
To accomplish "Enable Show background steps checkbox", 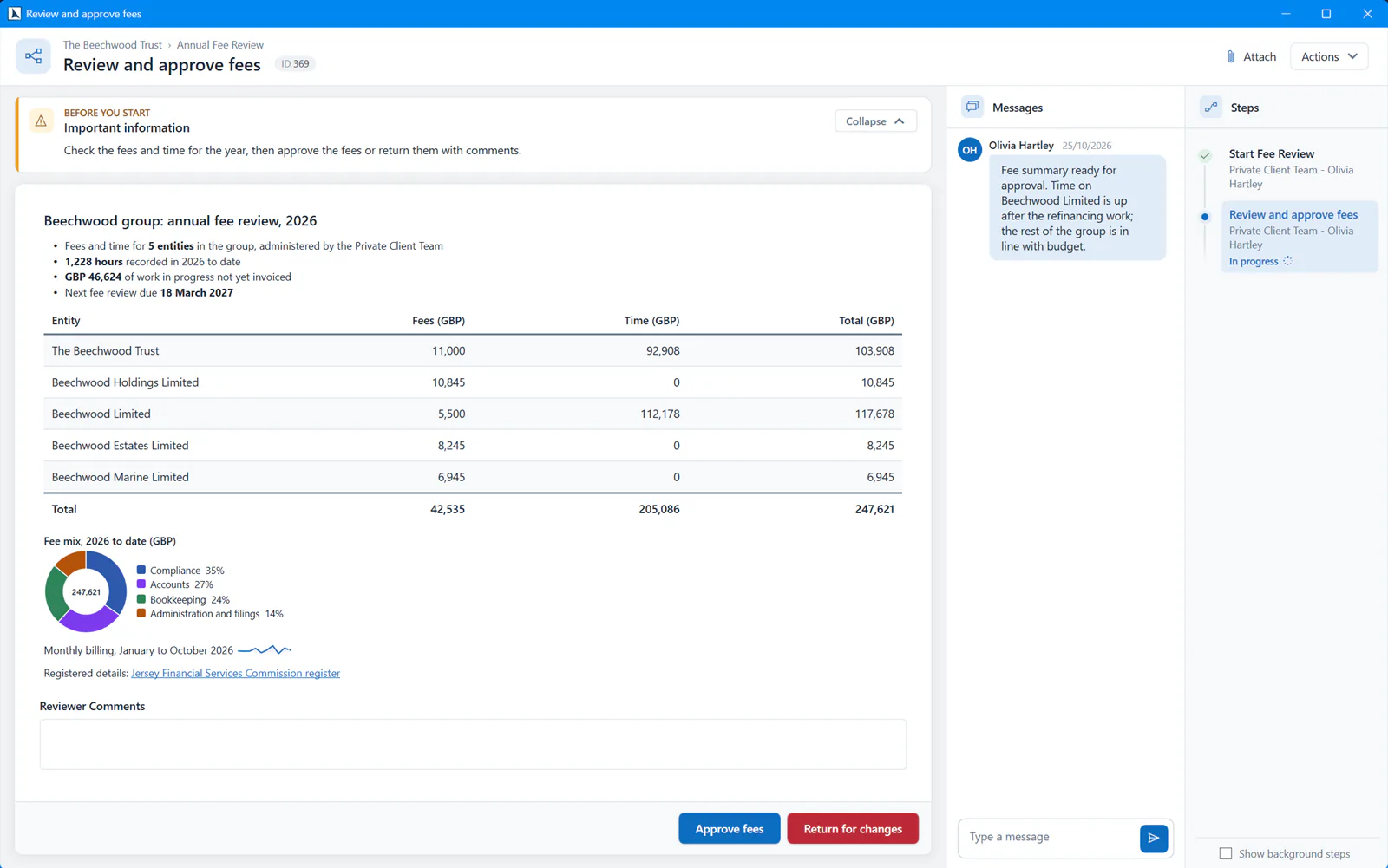I will (x=1226, y=853).
